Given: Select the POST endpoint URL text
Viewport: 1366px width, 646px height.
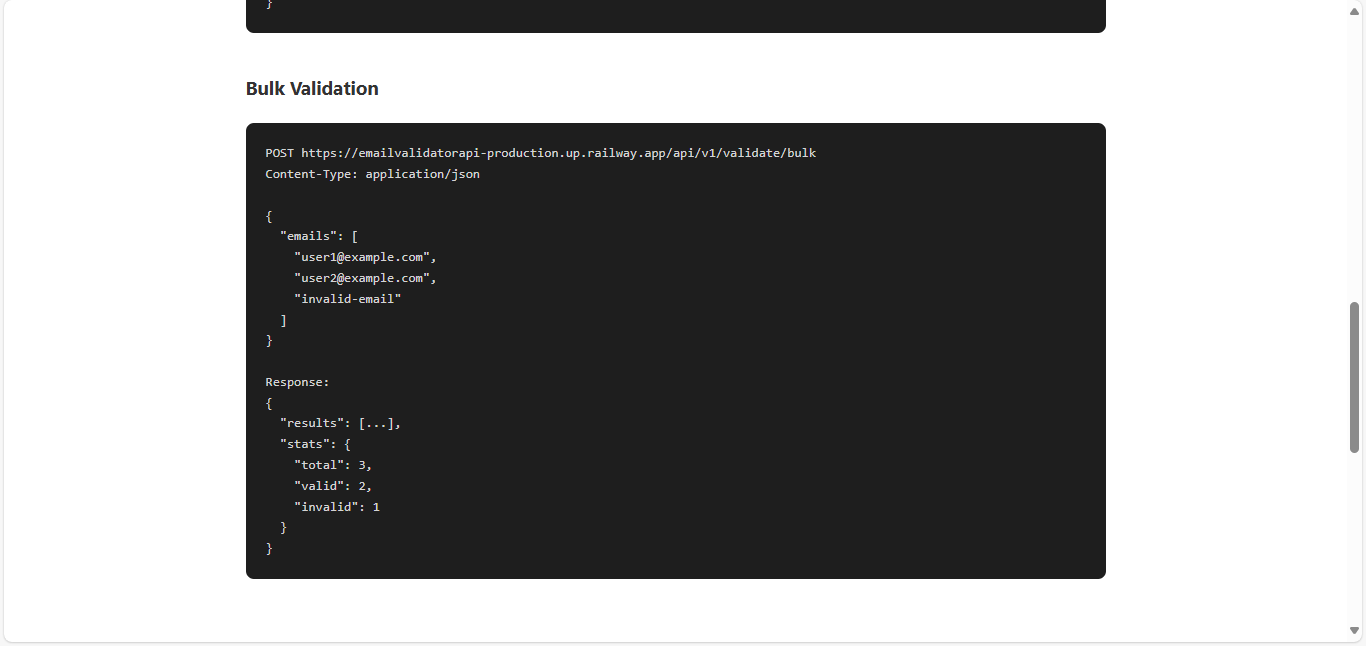Looking at the screenshot, I should click(559, 153).
